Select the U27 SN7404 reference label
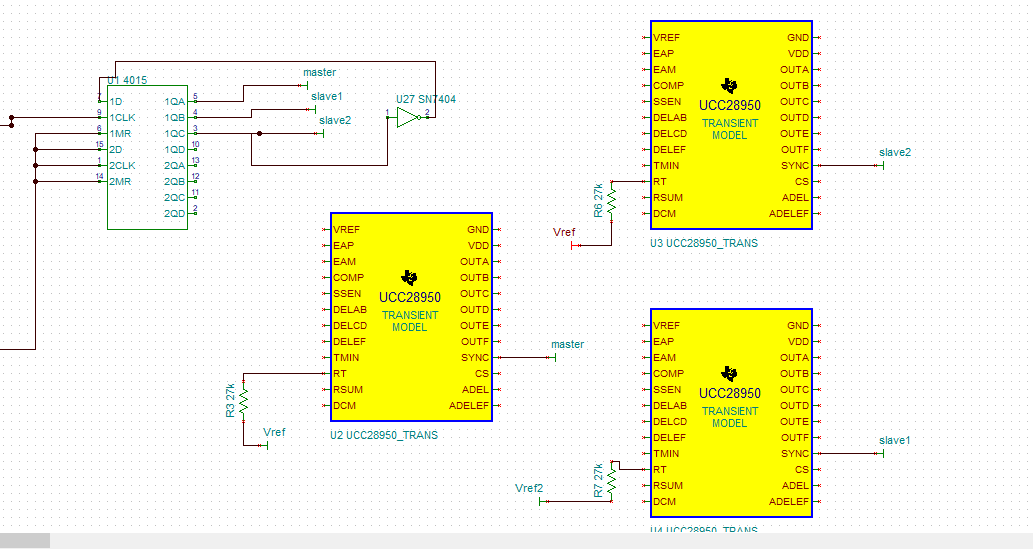 click(x=426, y=100)
